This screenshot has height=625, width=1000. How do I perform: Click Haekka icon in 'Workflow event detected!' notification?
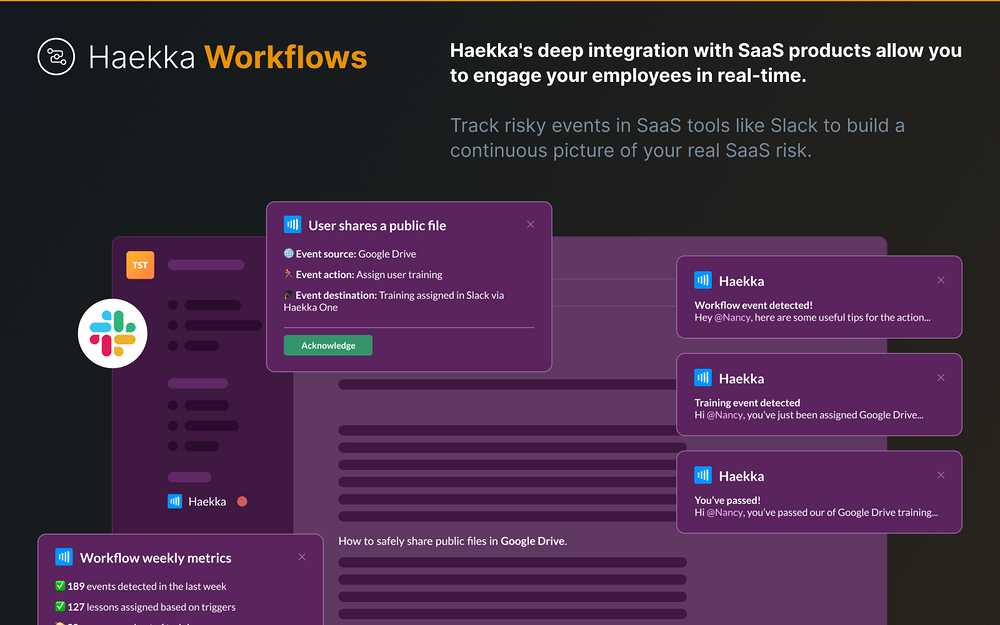pyautogui.click(x=703, y=280)
